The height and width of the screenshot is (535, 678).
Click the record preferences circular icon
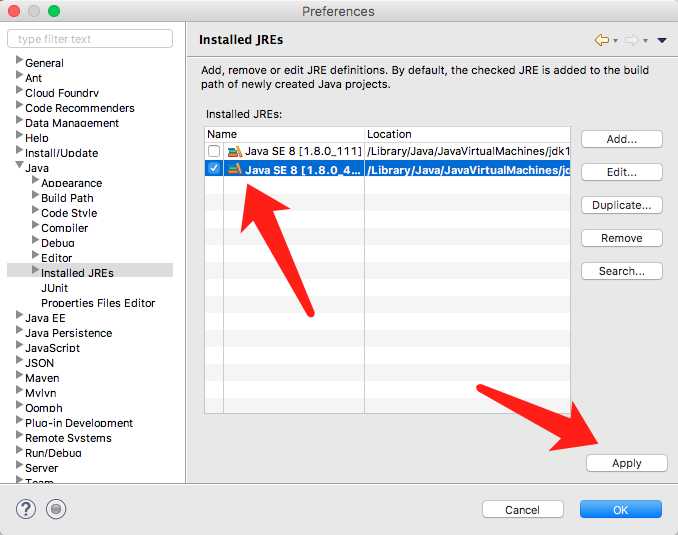(x=56, y=509)
